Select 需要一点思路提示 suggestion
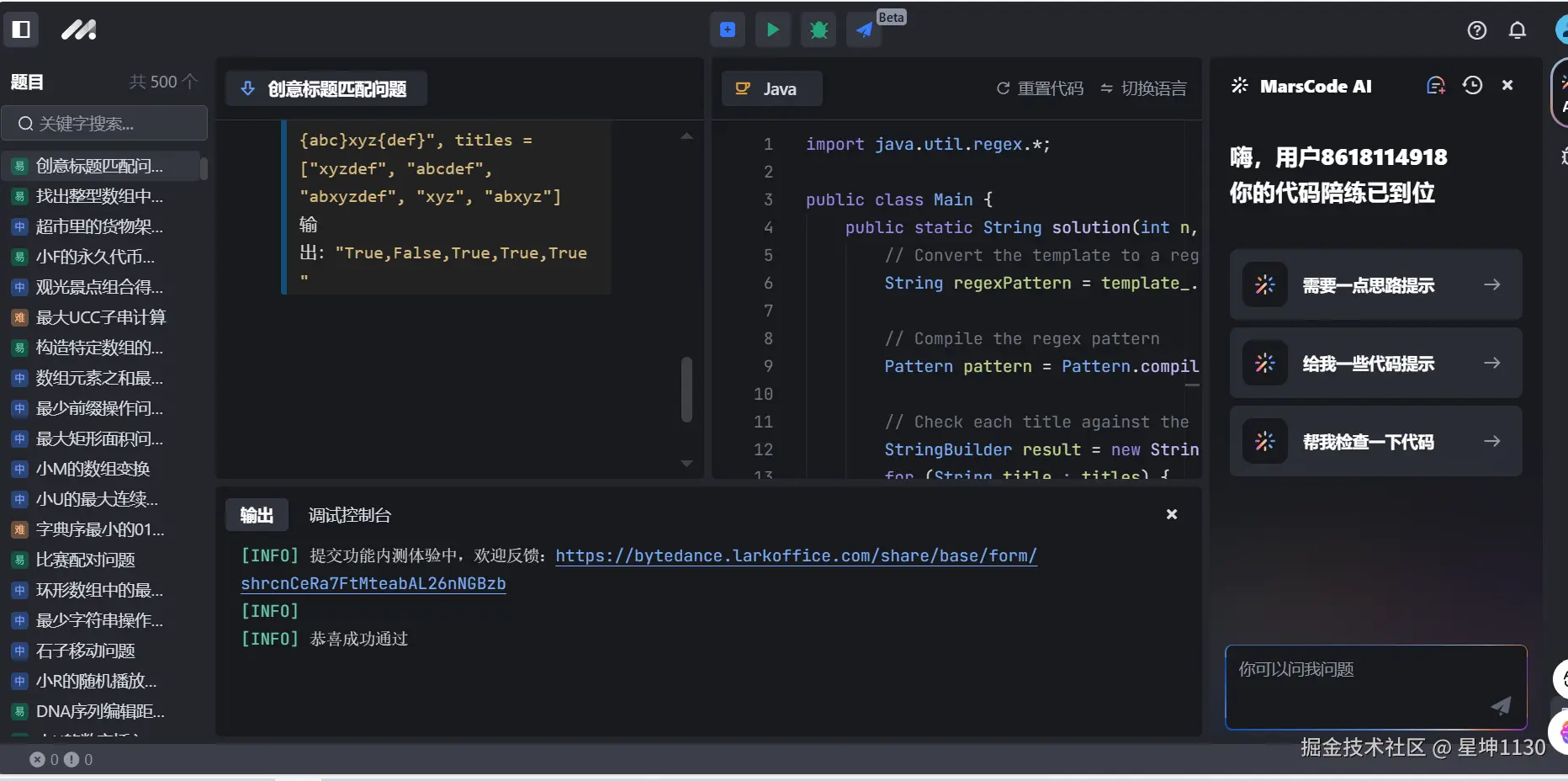1568x781 pixels. point(1376,284)
